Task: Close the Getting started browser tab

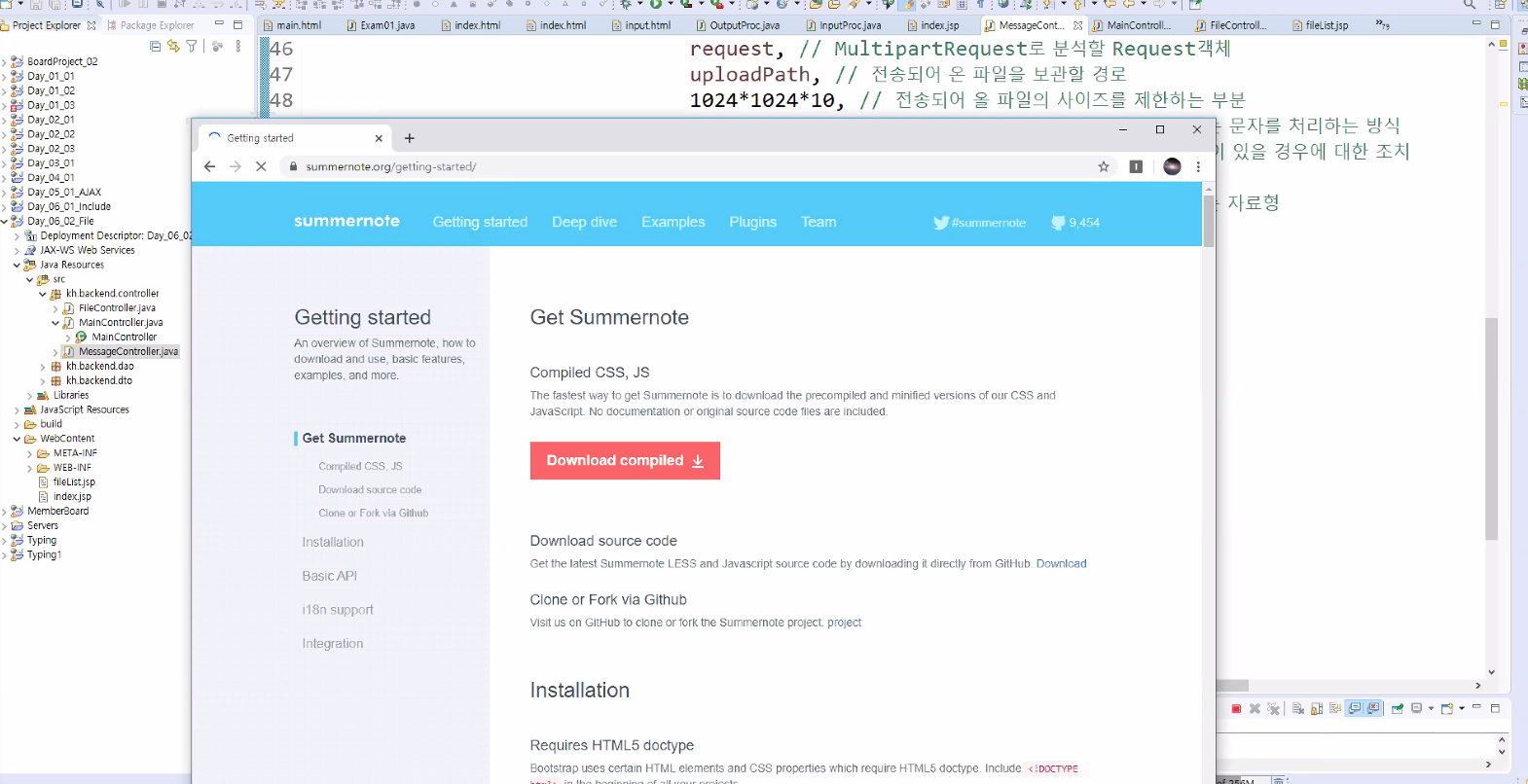Action: [379, 138]
